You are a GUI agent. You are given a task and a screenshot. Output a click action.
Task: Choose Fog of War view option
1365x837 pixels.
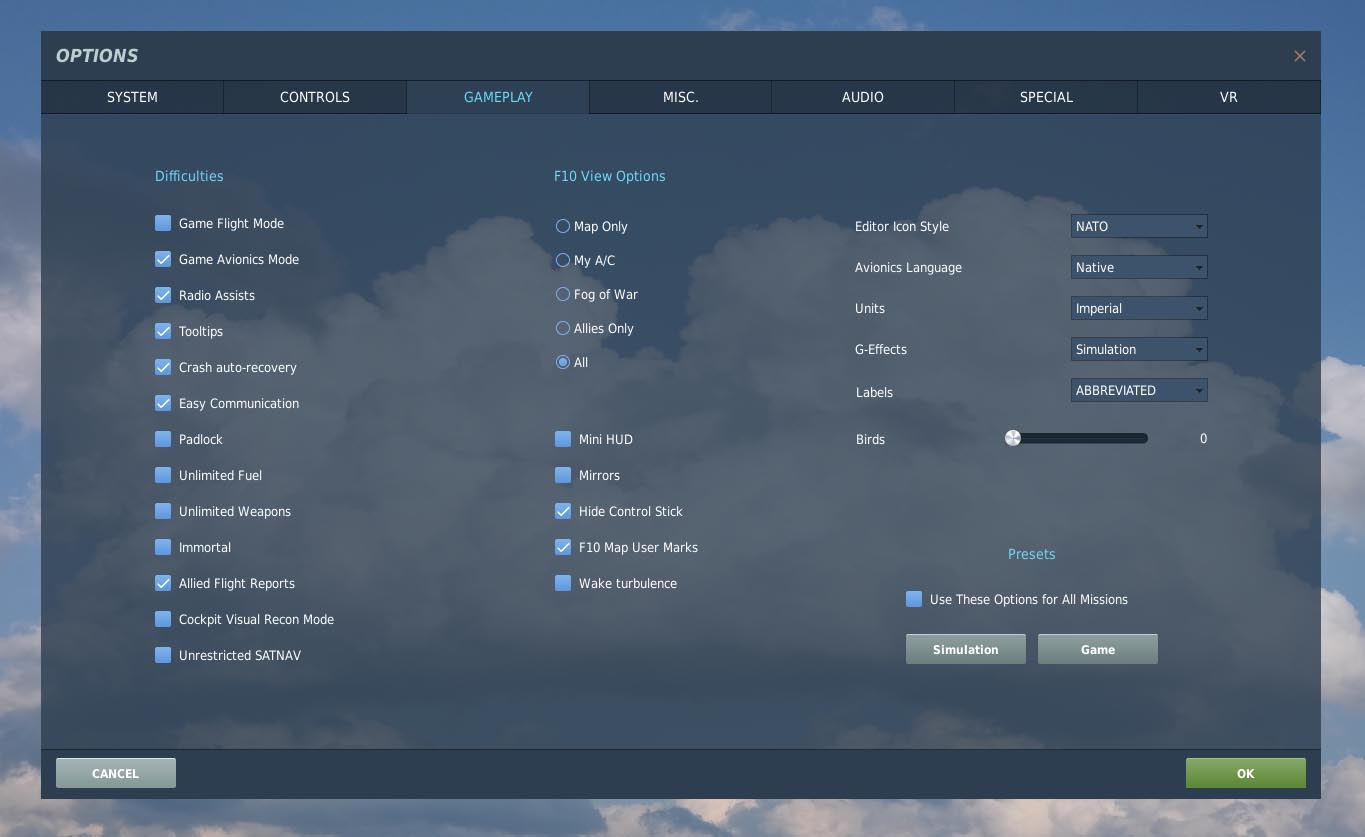[x=563, y=294]
